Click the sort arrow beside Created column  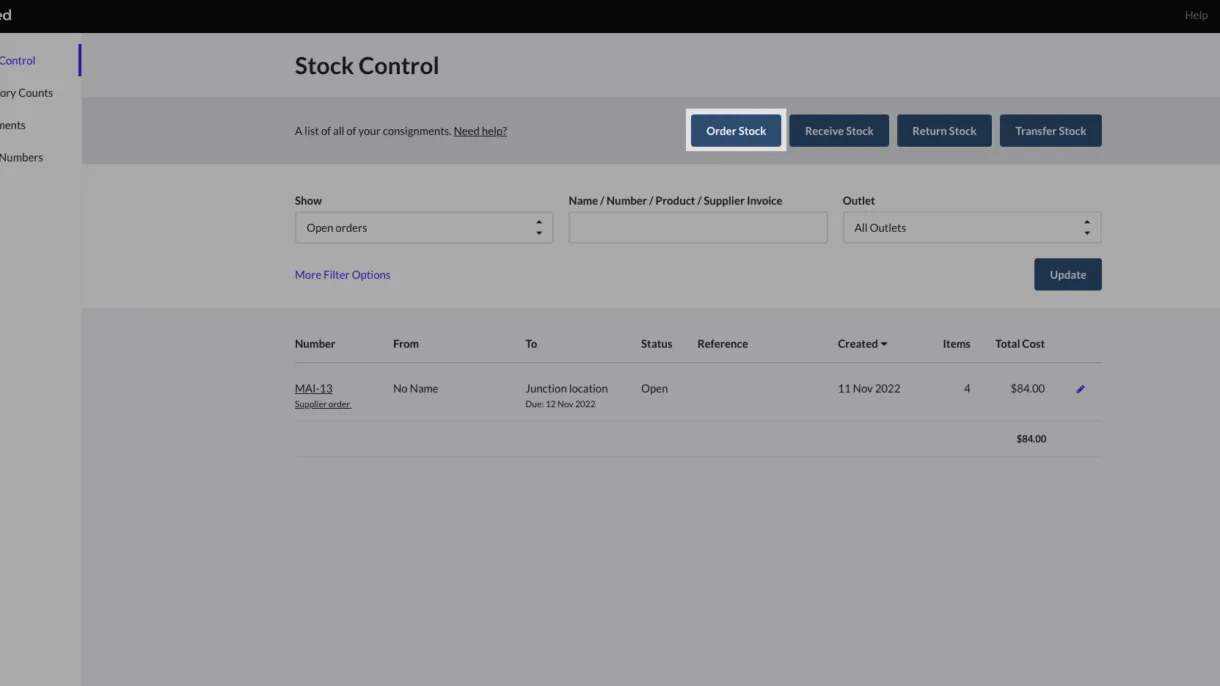coord(884,344)
